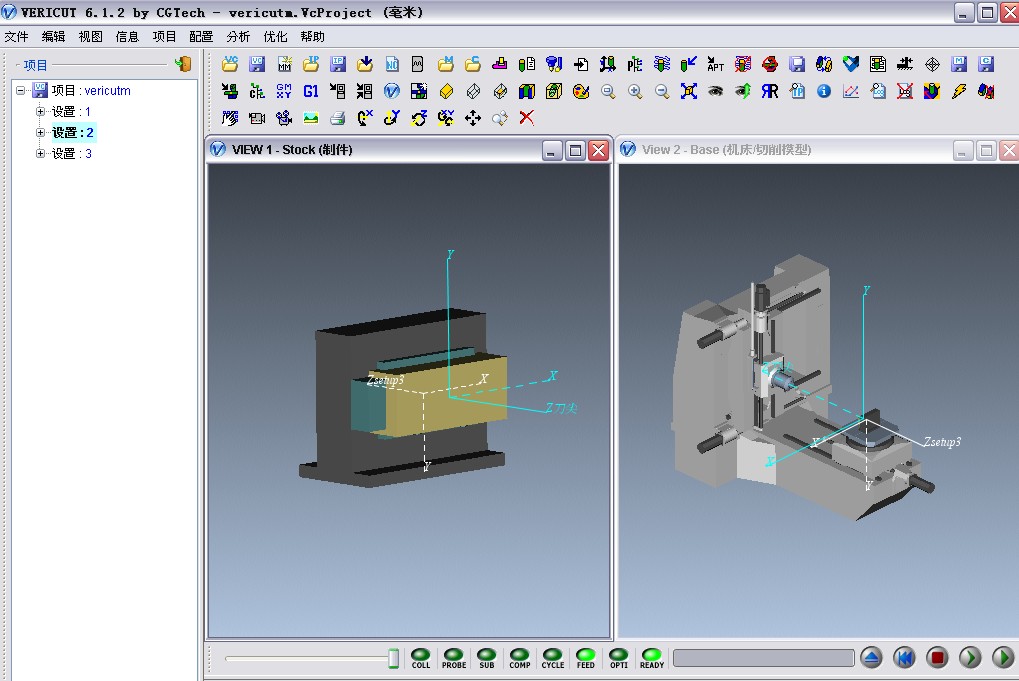
Task: Save in-process file via IP floppy icon
Action: (x=338, y=64)
